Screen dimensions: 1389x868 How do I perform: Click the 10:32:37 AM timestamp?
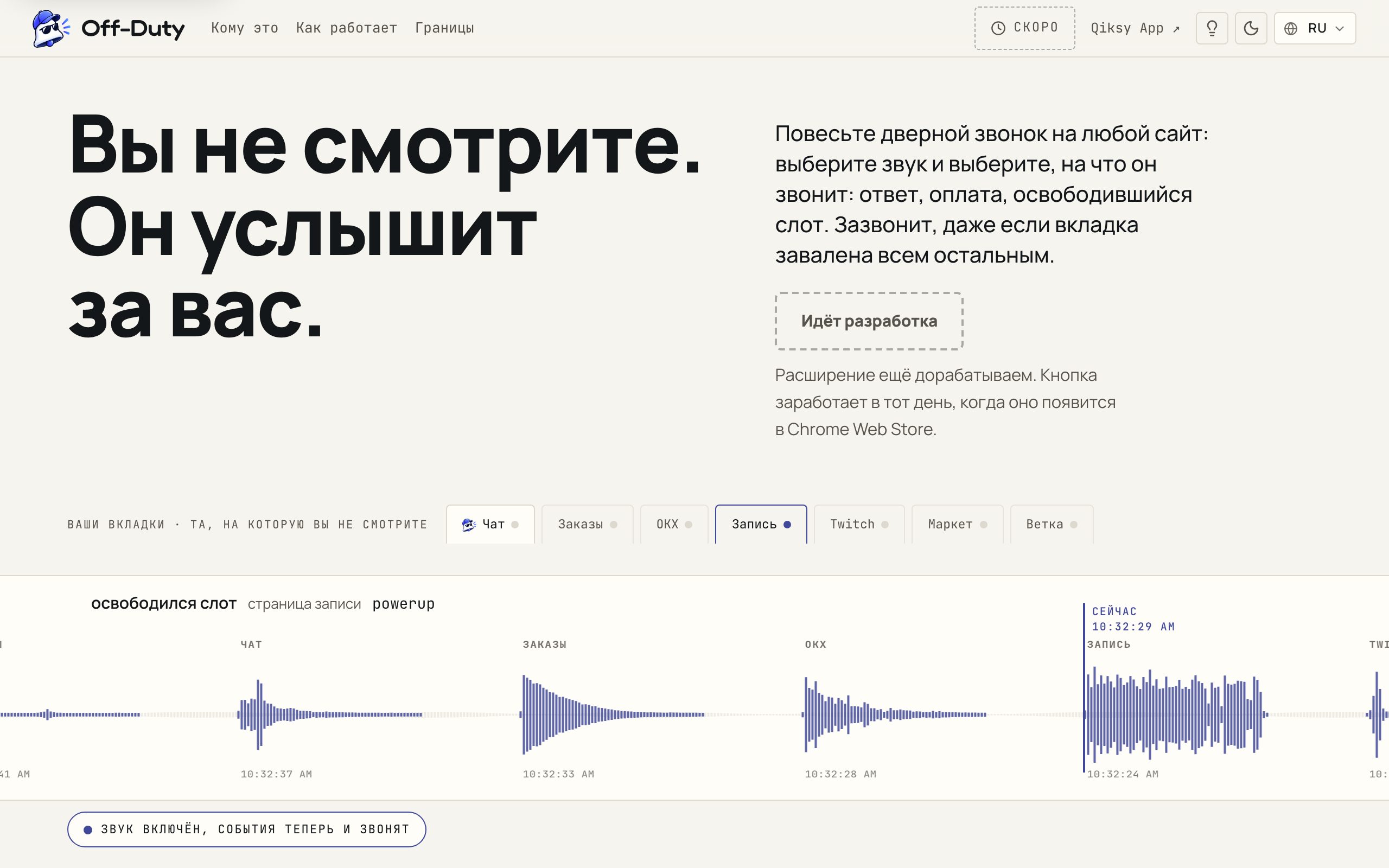pyautogui.click(x=276, y=774)
